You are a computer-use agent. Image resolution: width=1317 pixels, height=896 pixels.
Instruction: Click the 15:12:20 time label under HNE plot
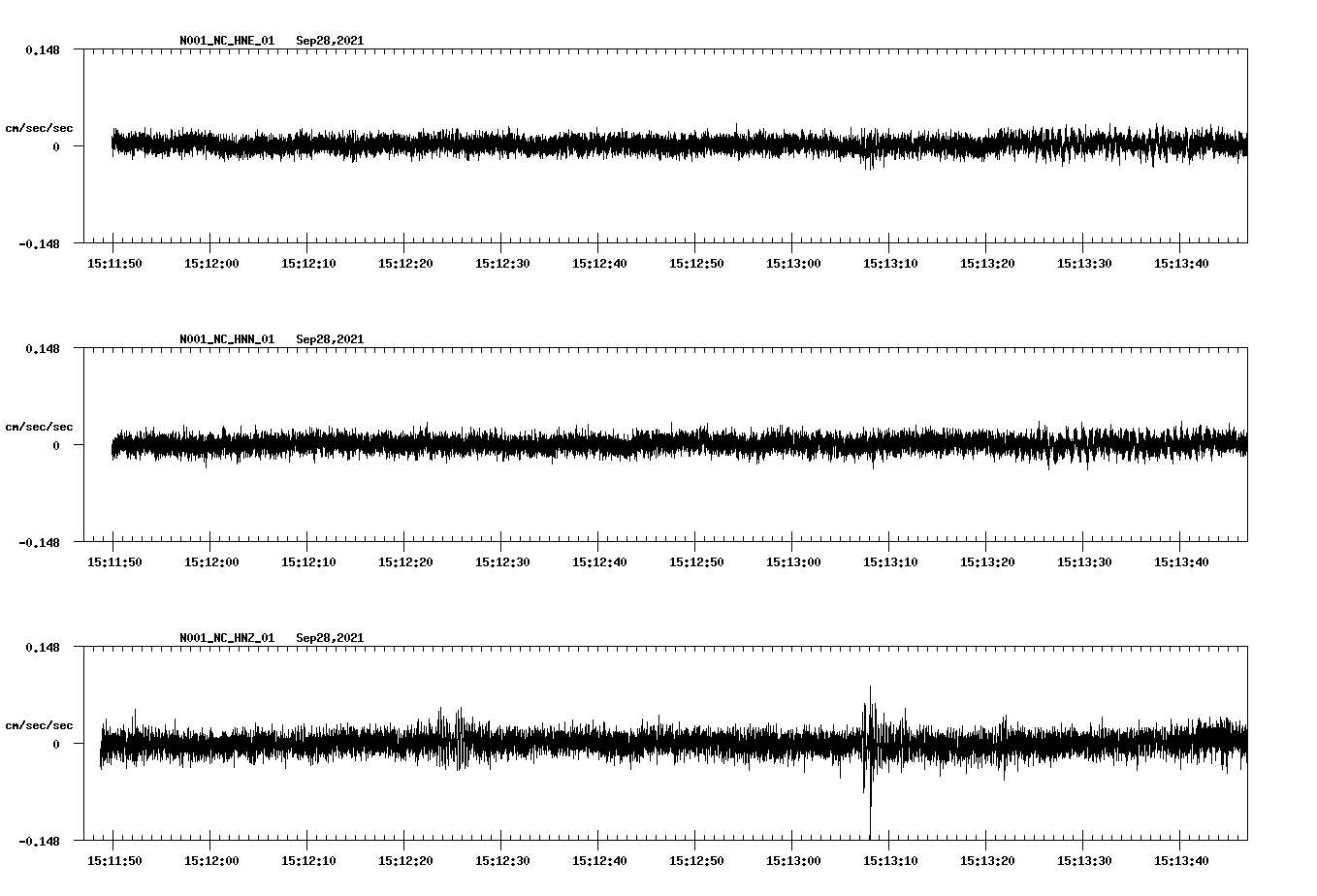405,264
